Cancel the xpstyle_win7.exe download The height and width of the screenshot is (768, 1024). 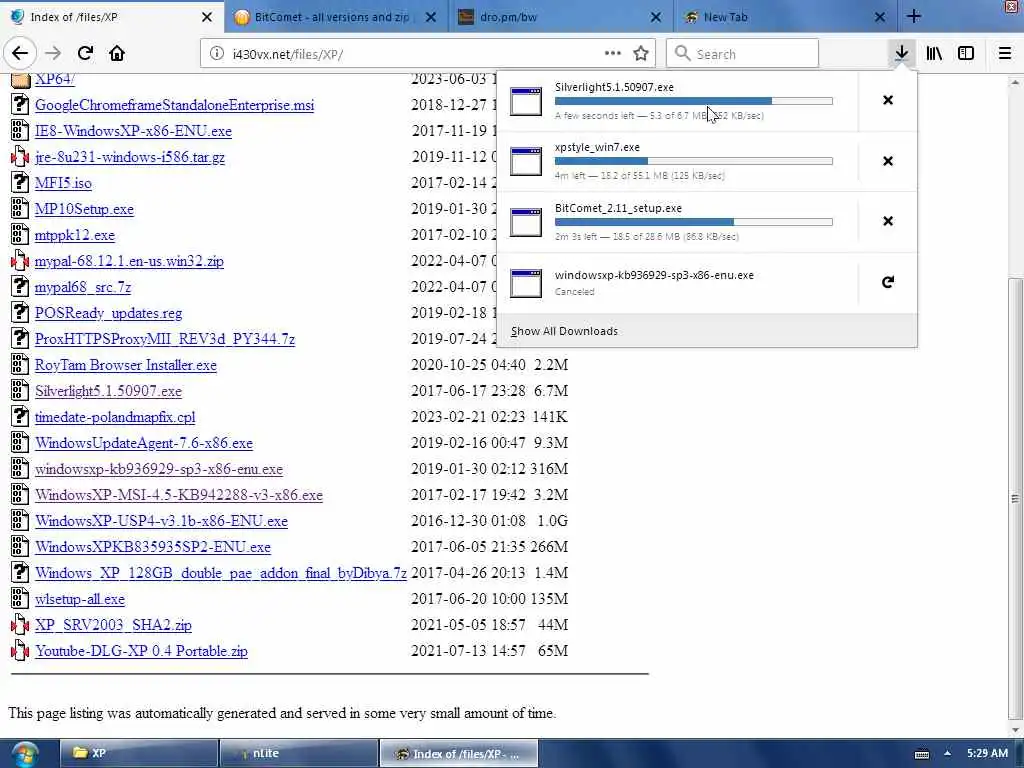click(888, 161)
